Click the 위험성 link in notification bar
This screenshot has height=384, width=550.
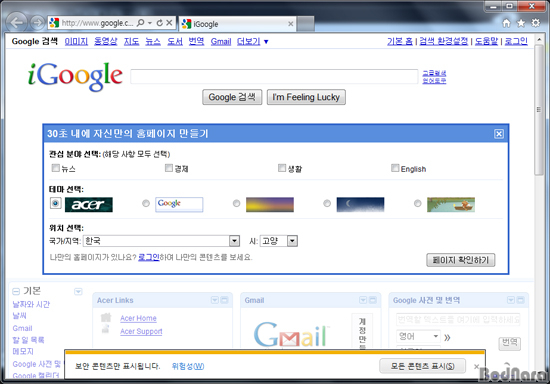(188, 366)
